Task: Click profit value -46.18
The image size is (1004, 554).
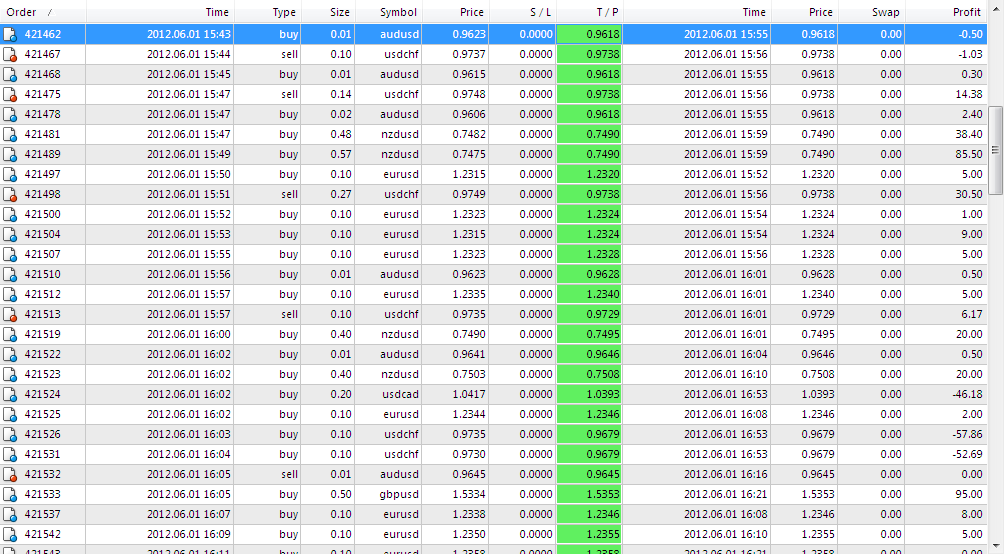Action: 967,395
